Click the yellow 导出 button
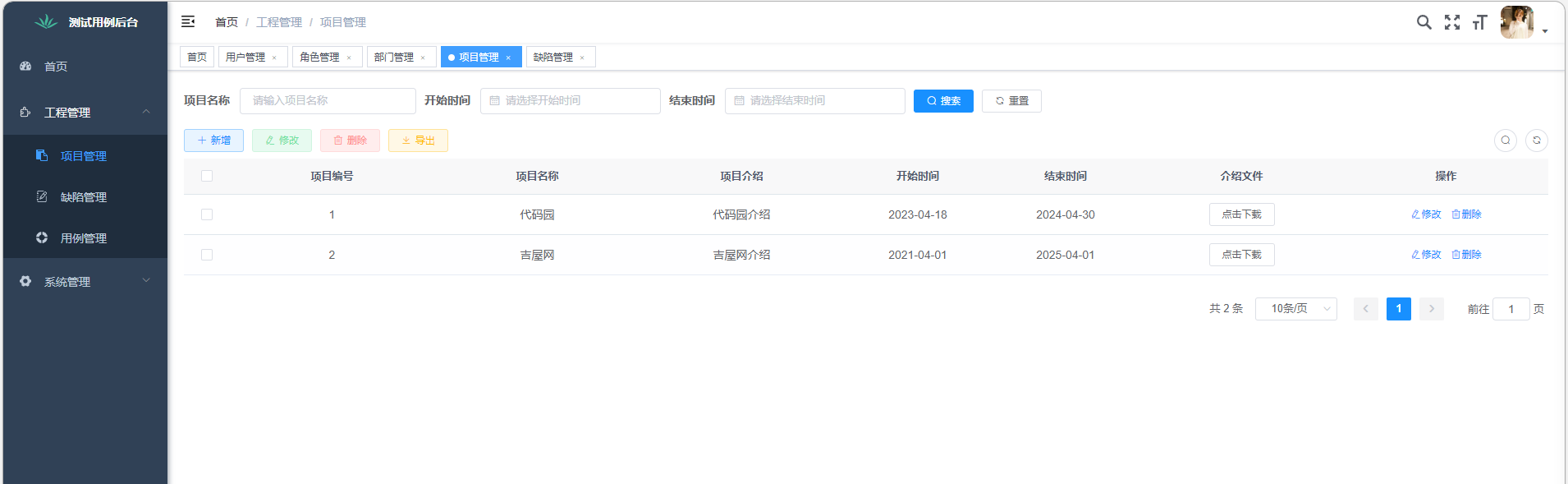 tap(418, 141)
